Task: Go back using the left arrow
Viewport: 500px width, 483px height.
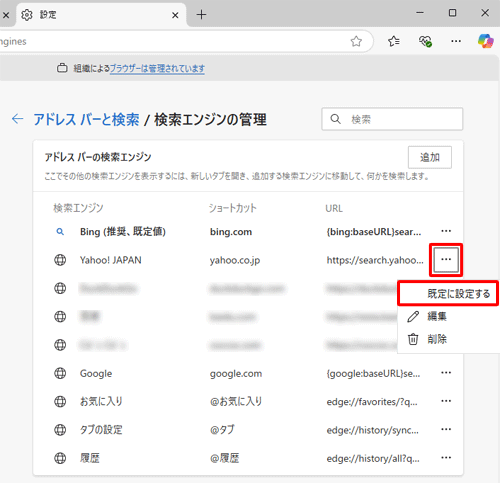Action: pyautogui.click(x=17, y=119)
